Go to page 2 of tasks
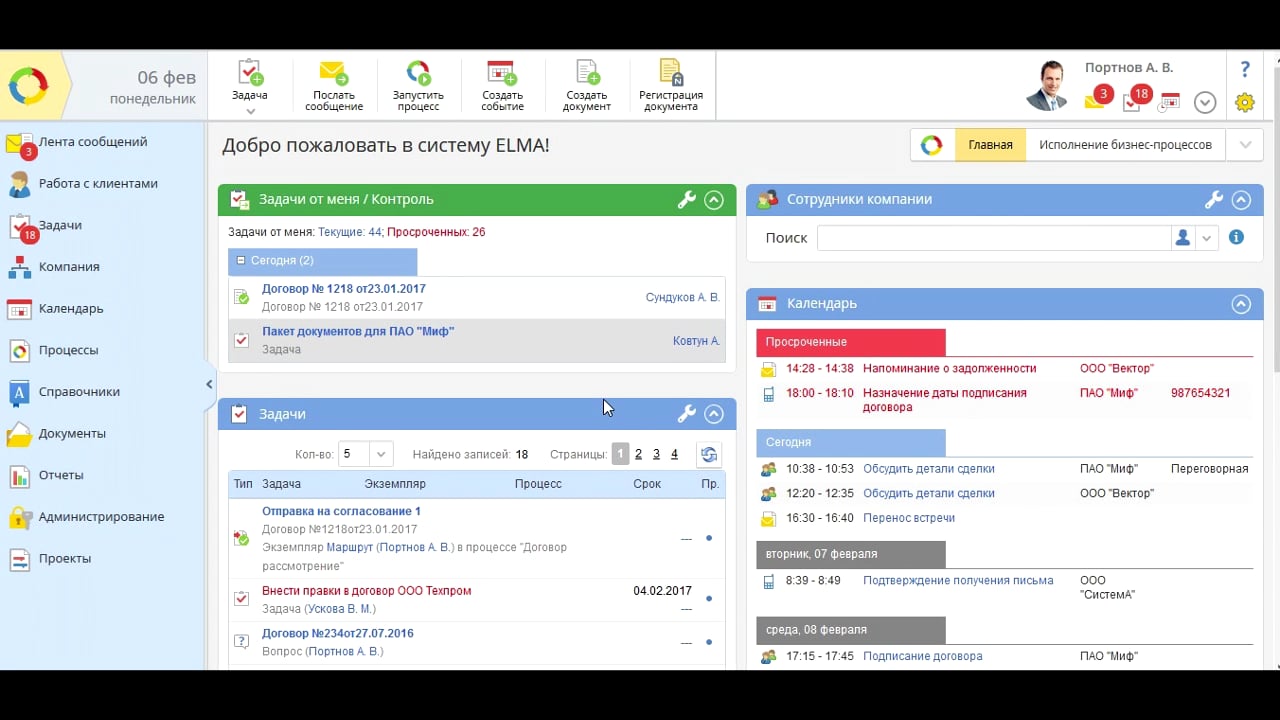Image resolution: width=1280 pixels, height=720 pixels. click(x=638, y=454)
